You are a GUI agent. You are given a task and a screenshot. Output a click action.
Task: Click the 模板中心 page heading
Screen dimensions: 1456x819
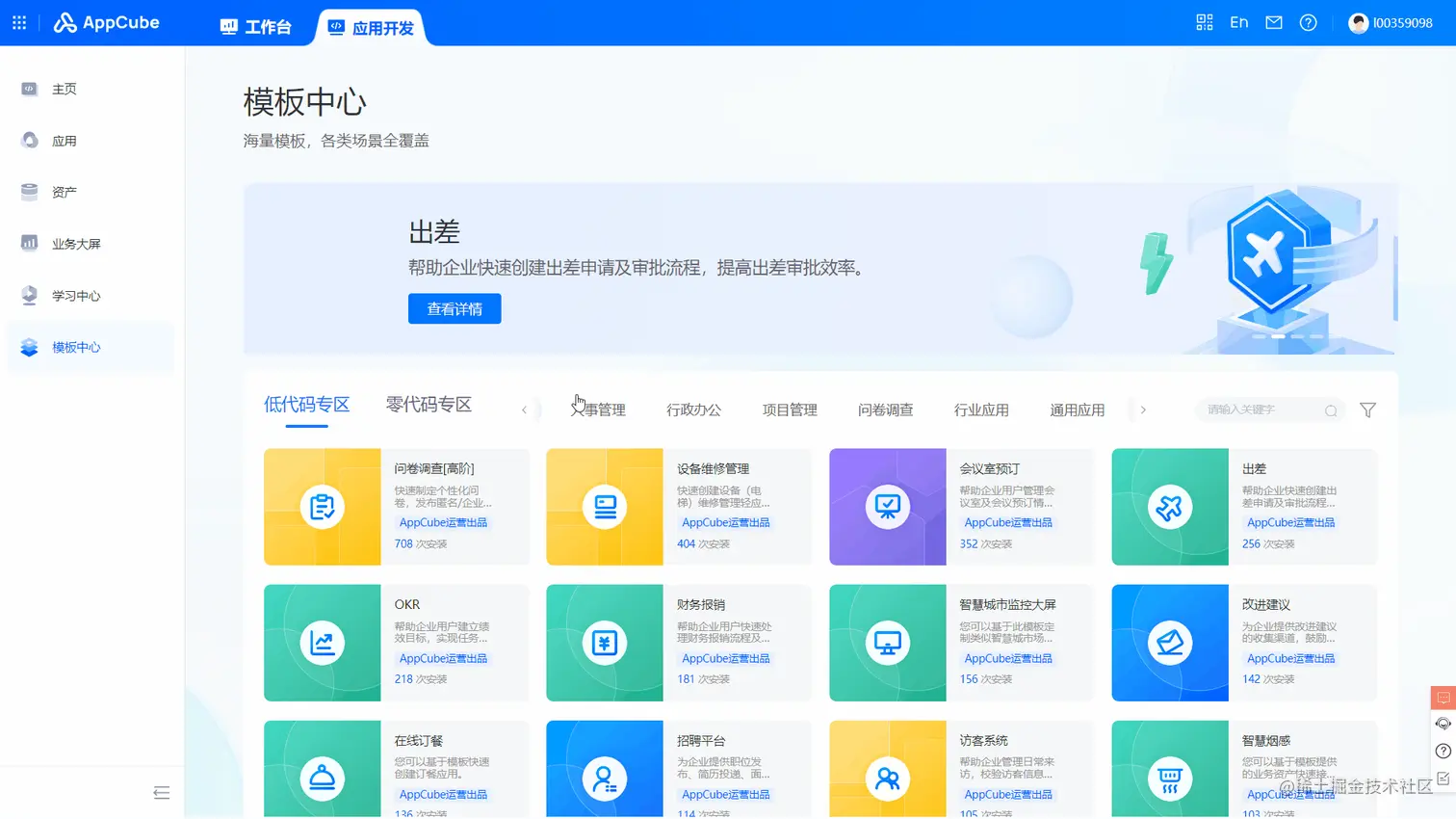tap(304, 101)
